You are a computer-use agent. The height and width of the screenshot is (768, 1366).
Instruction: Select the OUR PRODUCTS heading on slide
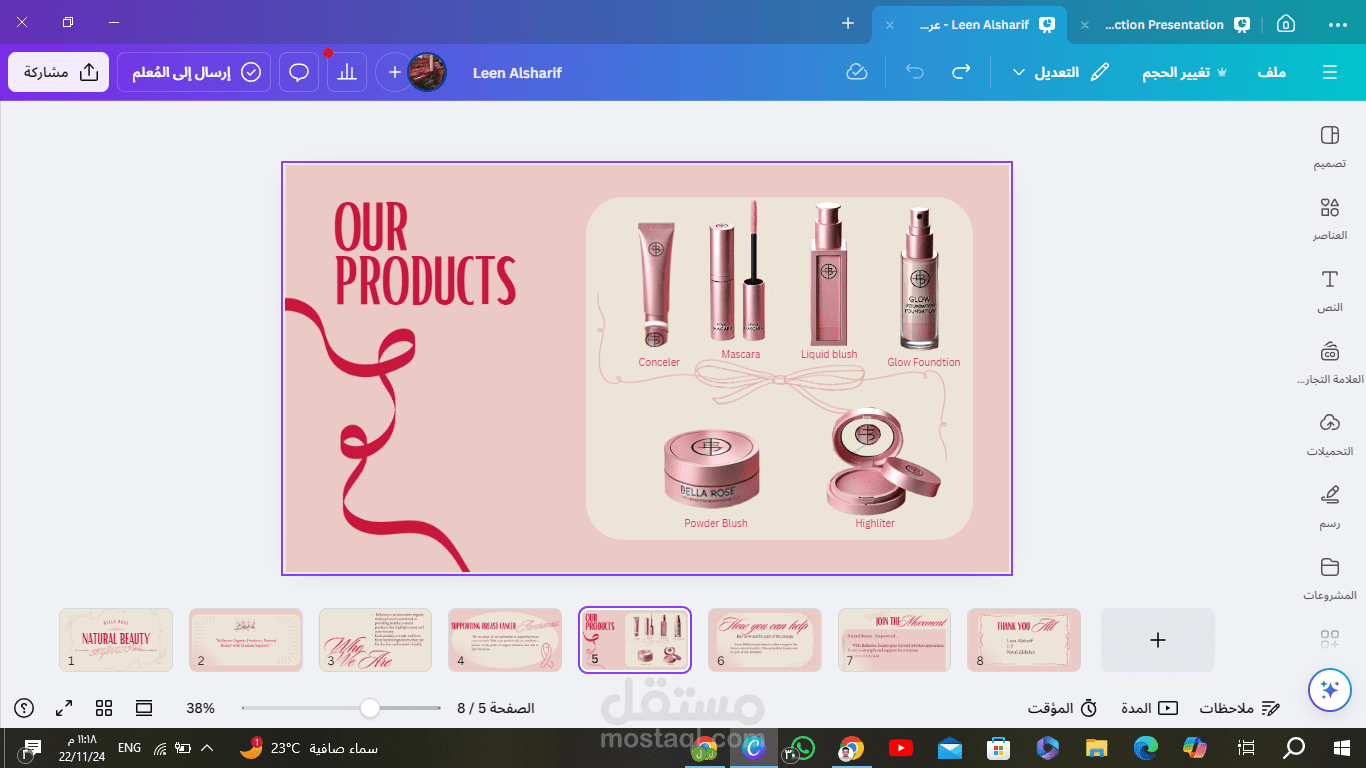pos(424,254)
